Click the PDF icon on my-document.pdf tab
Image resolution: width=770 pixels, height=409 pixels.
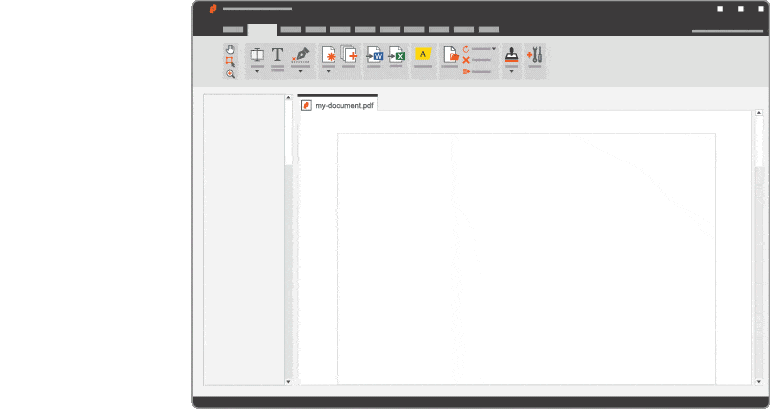tap(306, 106)
